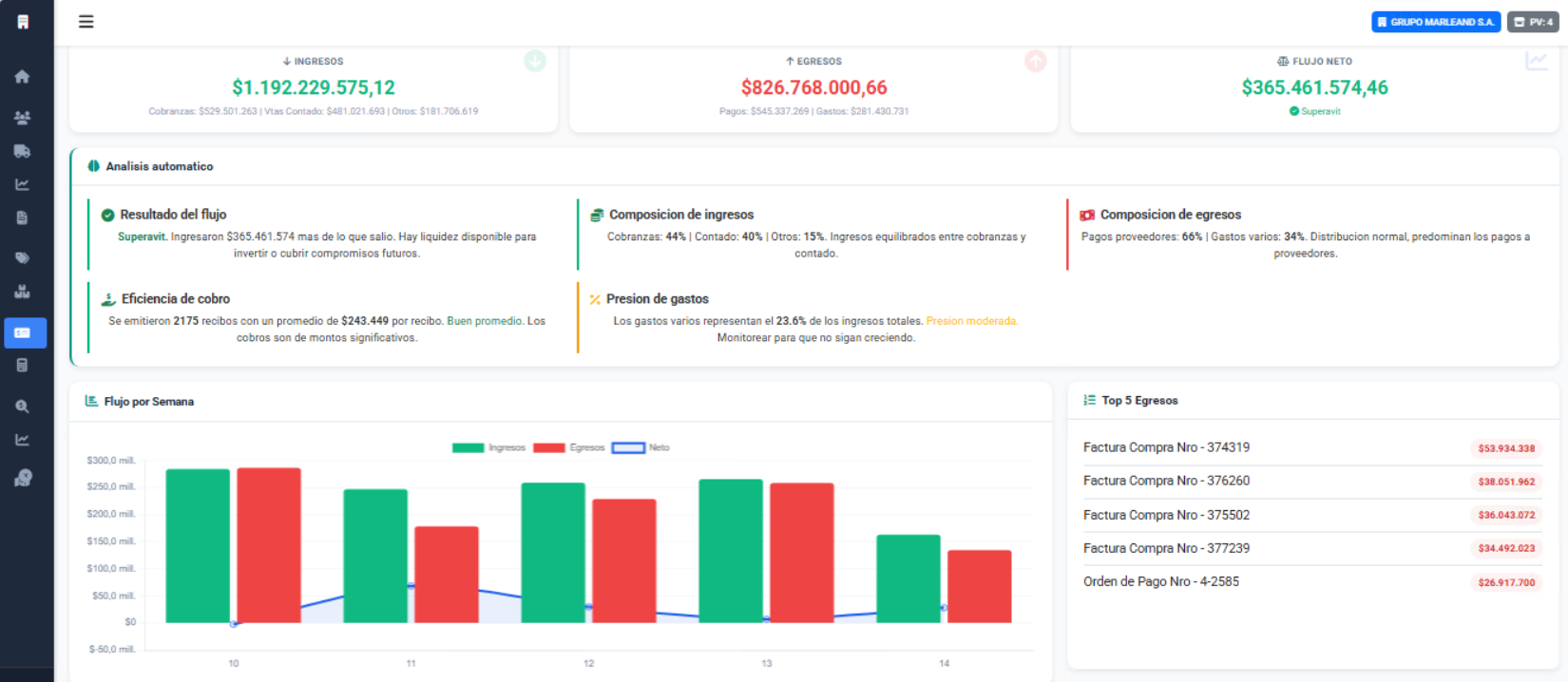Open the GRUPO MARLEAND S.A. company button
Image resolution: width=1568 pixels, height=682 pixels.
point(1436,22)
